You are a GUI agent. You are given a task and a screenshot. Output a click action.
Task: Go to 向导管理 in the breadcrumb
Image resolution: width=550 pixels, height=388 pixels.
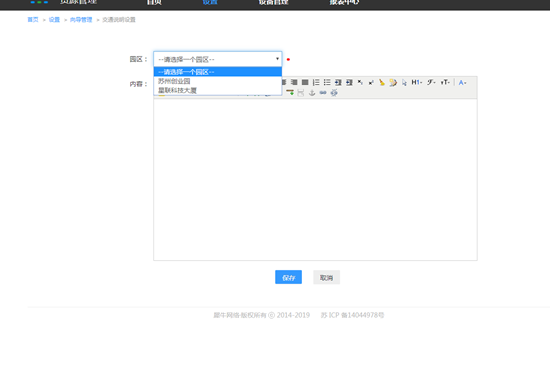pyautogui.click(x=81, y=20)
